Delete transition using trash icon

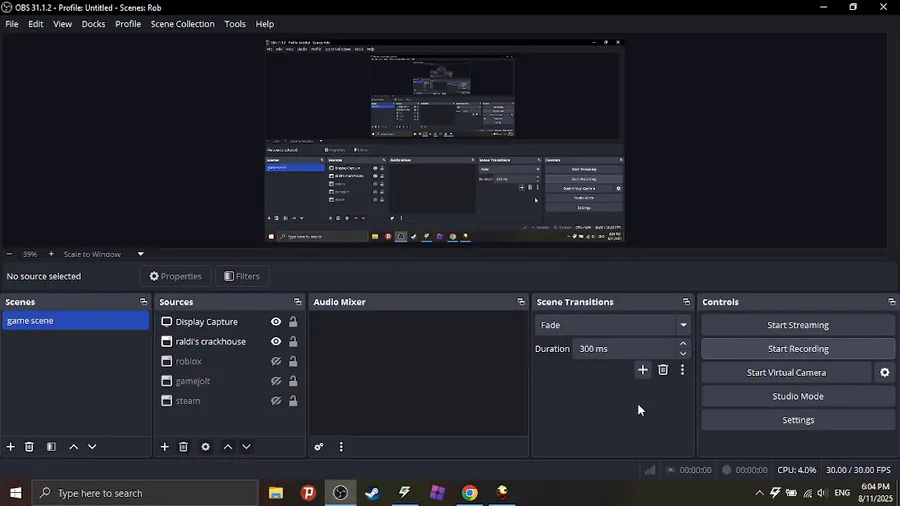pyautogui.click(x=663, y=370)
